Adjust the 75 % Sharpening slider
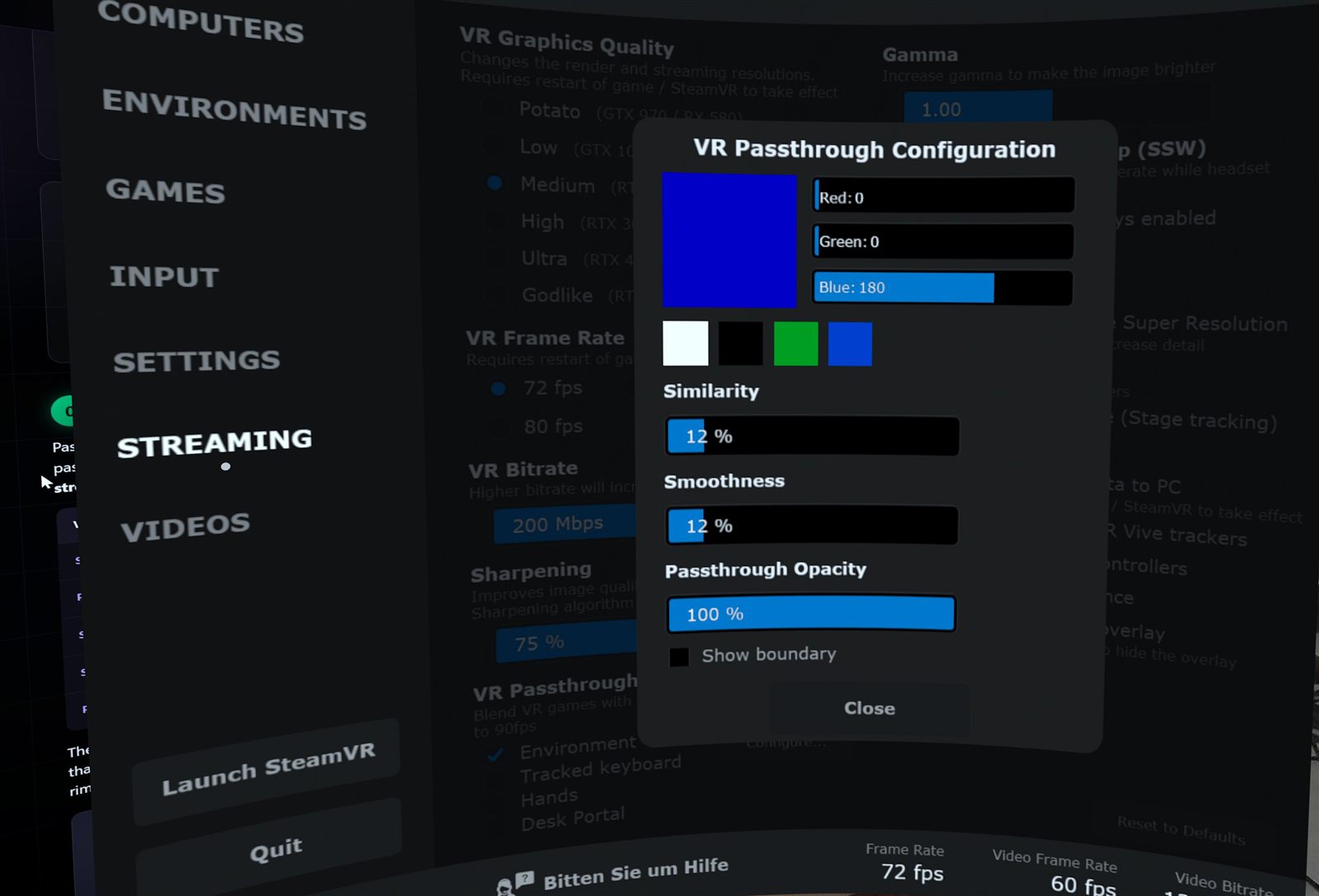 567,641
